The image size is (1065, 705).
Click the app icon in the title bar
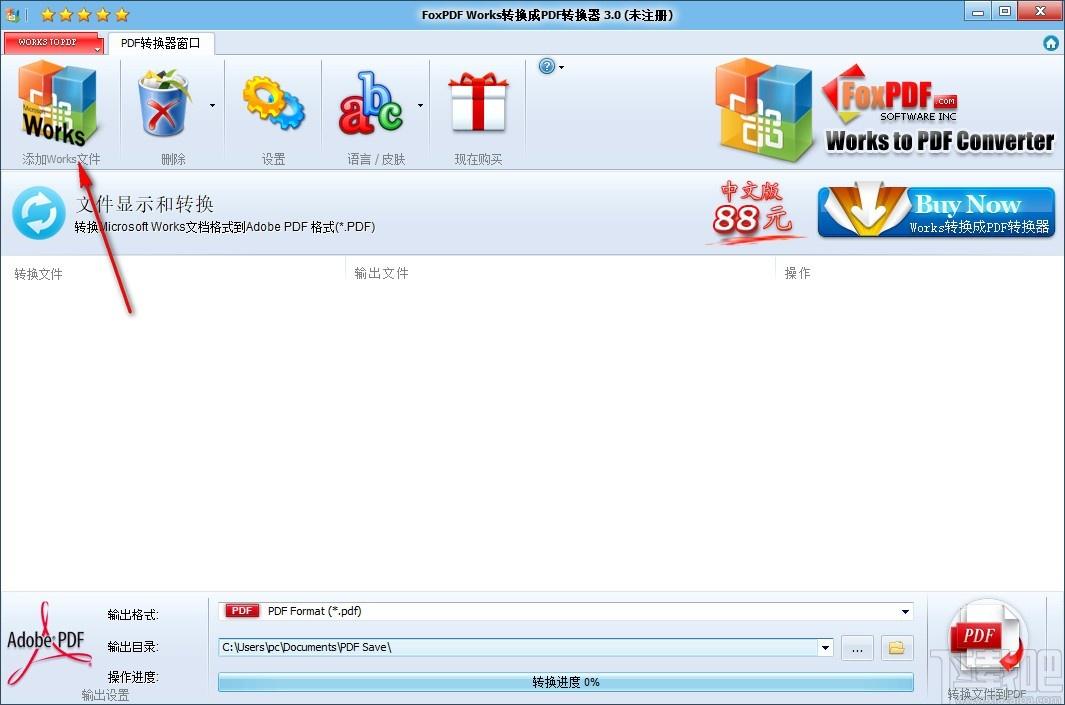pos(13,14)
